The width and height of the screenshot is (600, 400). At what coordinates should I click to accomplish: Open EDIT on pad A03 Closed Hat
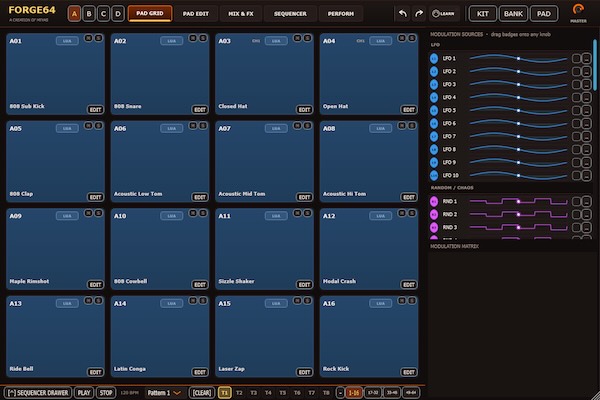(x=304, y=110)
